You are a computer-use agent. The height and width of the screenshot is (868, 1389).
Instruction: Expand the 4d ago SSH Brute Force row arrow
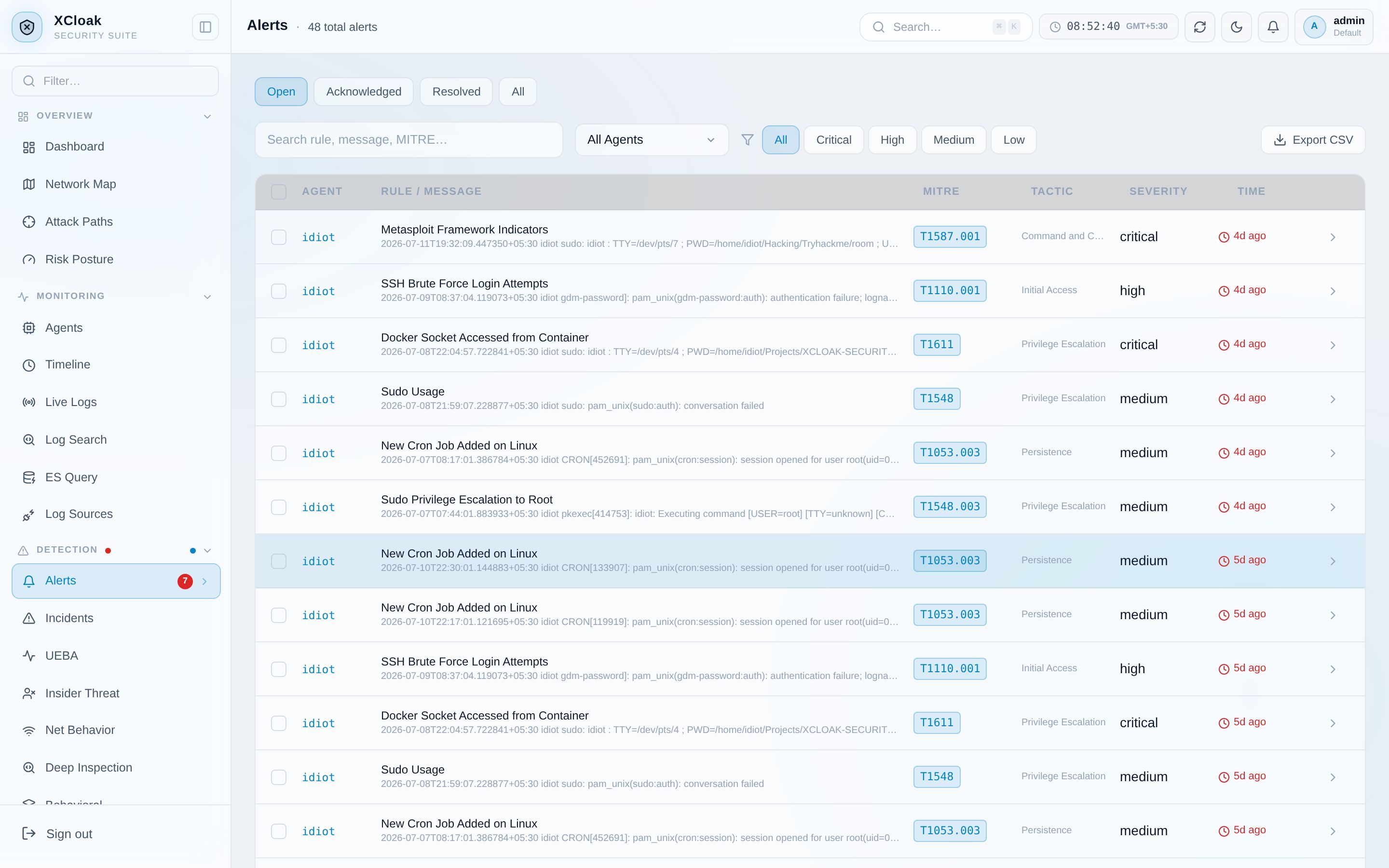pos(1333,291)
